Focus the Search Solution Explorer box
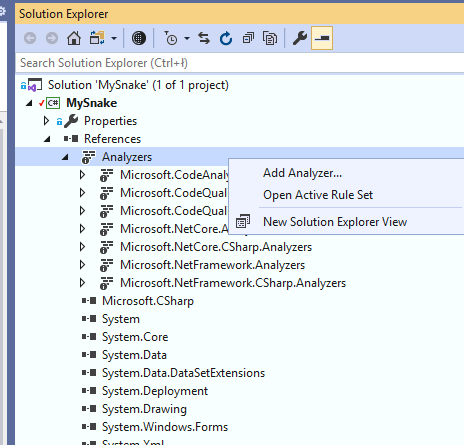 point(239,63)
